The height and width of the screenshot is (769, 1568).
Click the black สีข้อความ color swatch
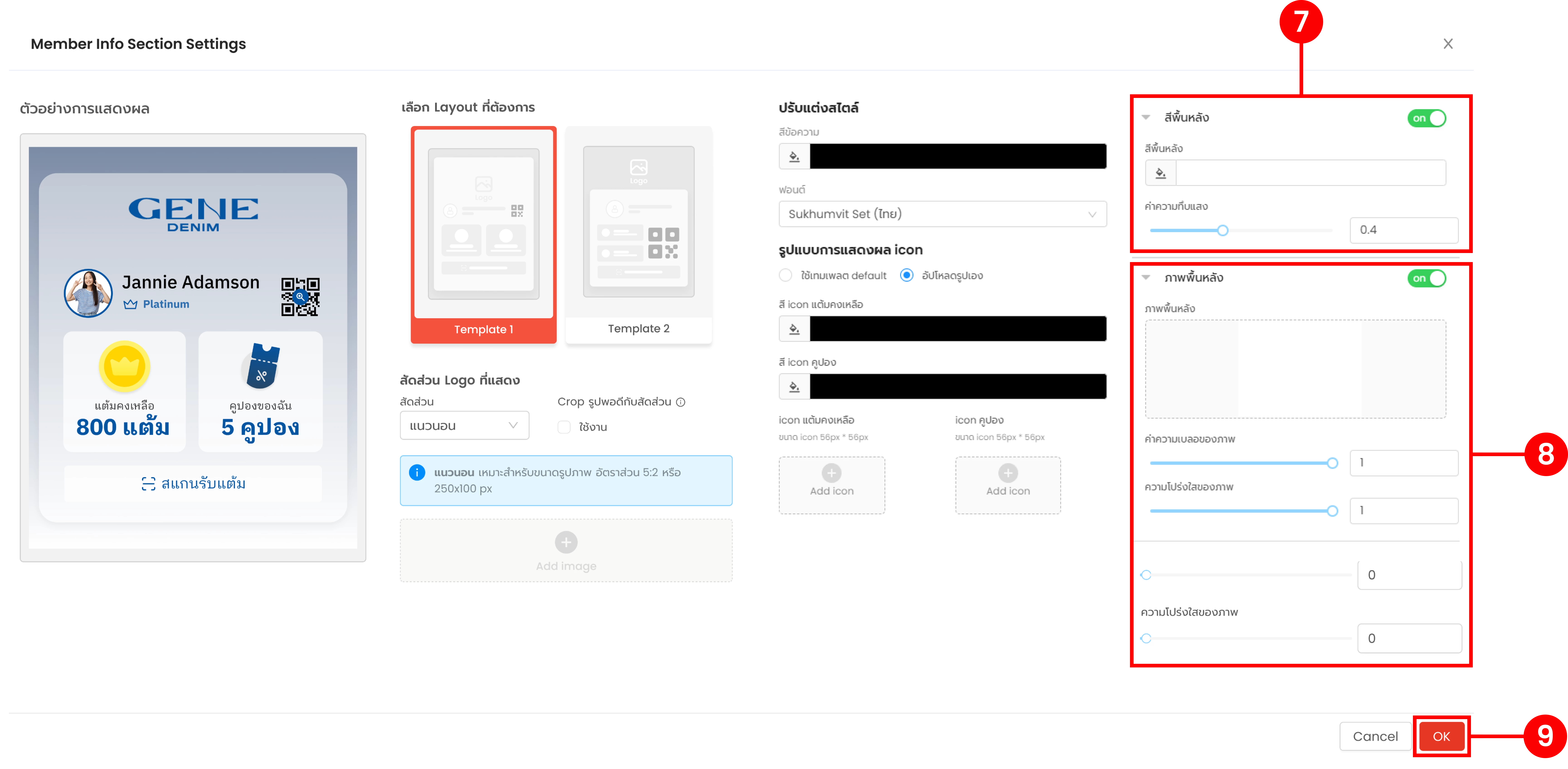point(958,156)
